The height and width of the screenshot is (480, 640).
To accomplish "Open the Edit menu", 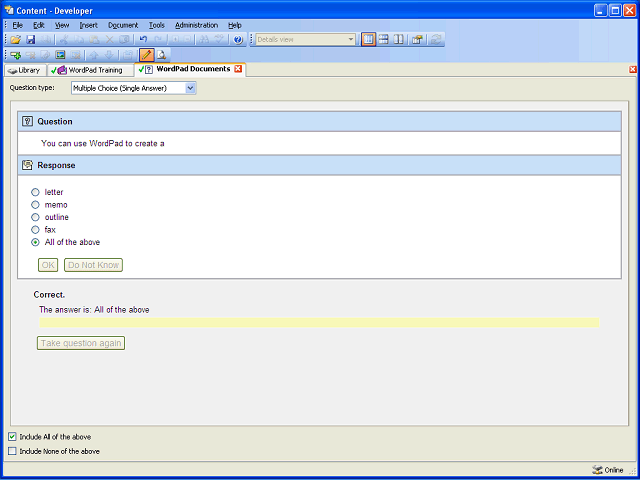I will 39,25.
